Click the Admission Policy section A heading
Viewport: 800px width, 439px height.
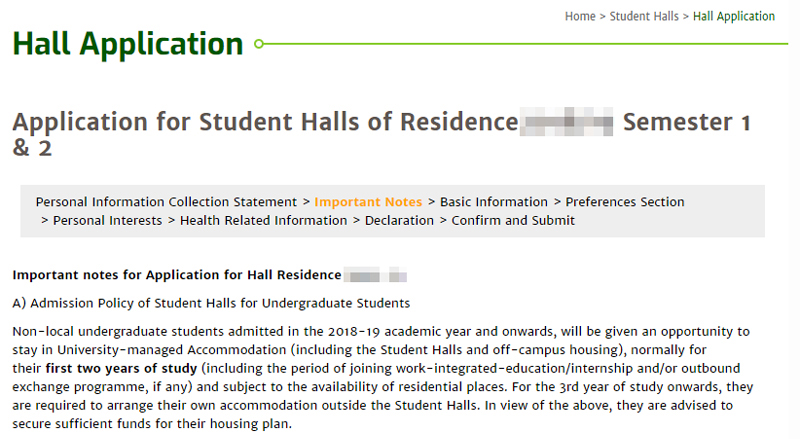(x=211, y=303)
